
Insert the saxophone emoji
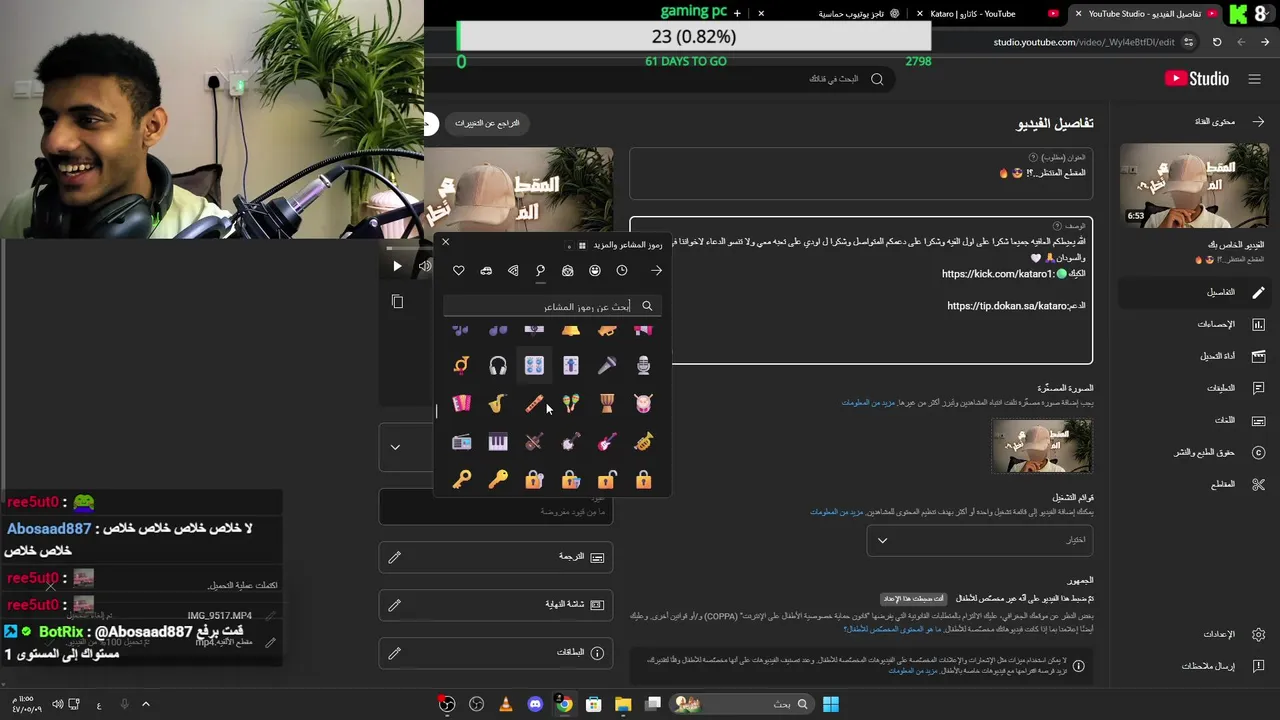point(498,403)
